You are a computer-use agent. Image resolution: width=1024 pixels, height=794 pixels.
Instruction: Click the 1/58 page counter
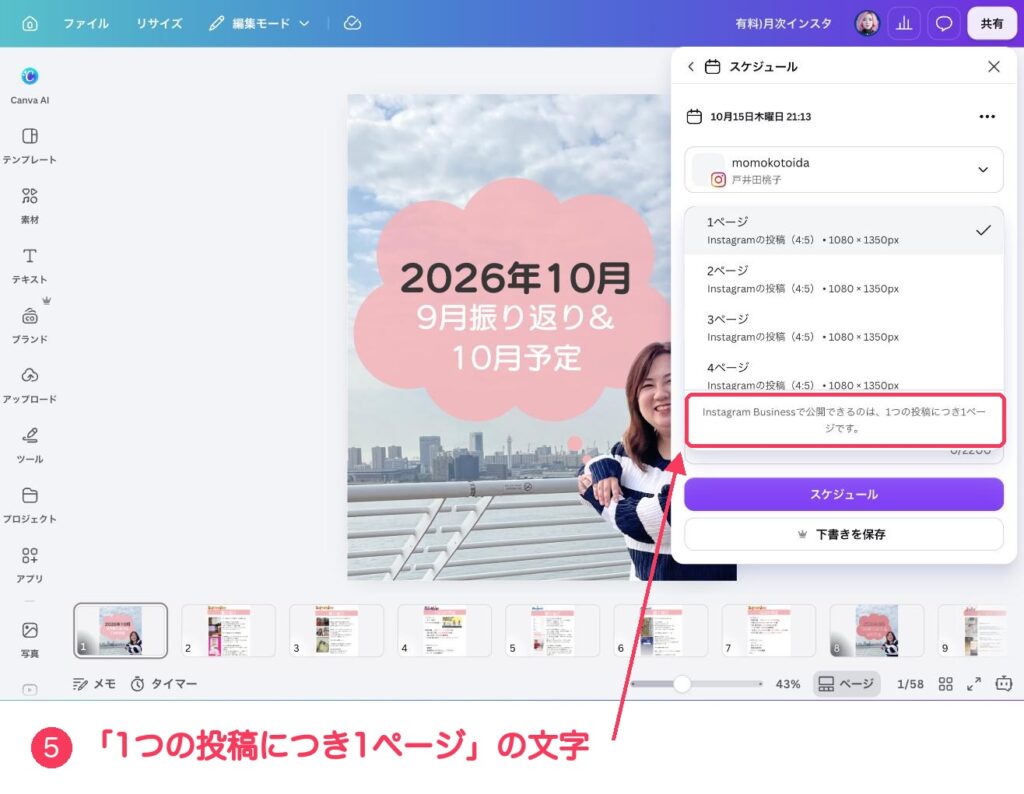tap(910, 684)
